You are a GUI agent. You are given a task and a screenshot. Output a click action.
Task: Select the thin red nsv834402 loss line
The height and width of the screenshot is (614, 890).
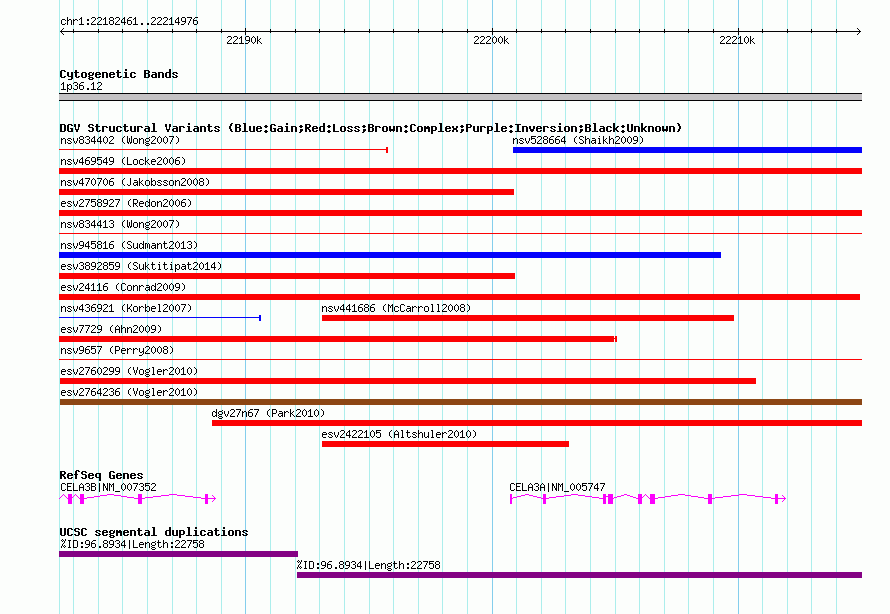(x=224, y=150)
